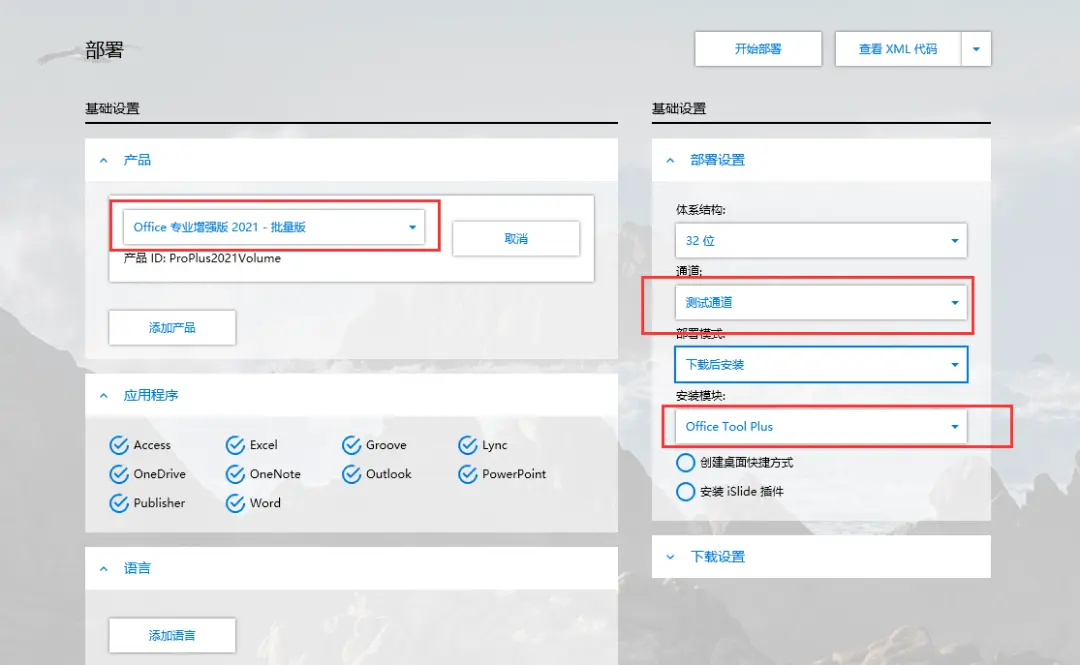Viewport: 1080px width, 665px height.
Task: Click the 部署 page title
Action: tap(104, 50)
